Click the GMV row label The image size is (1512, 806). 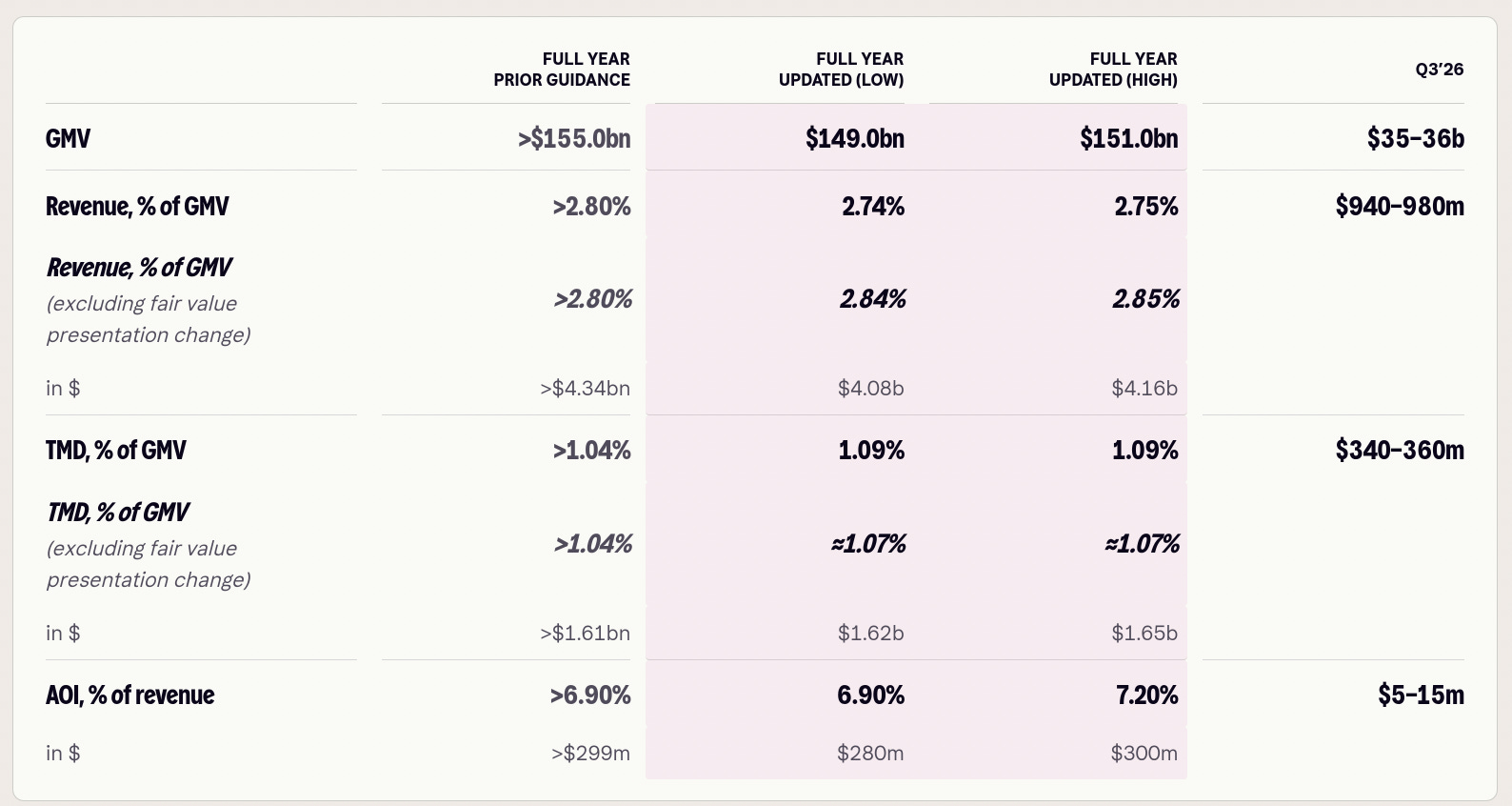tap(68, 139)
